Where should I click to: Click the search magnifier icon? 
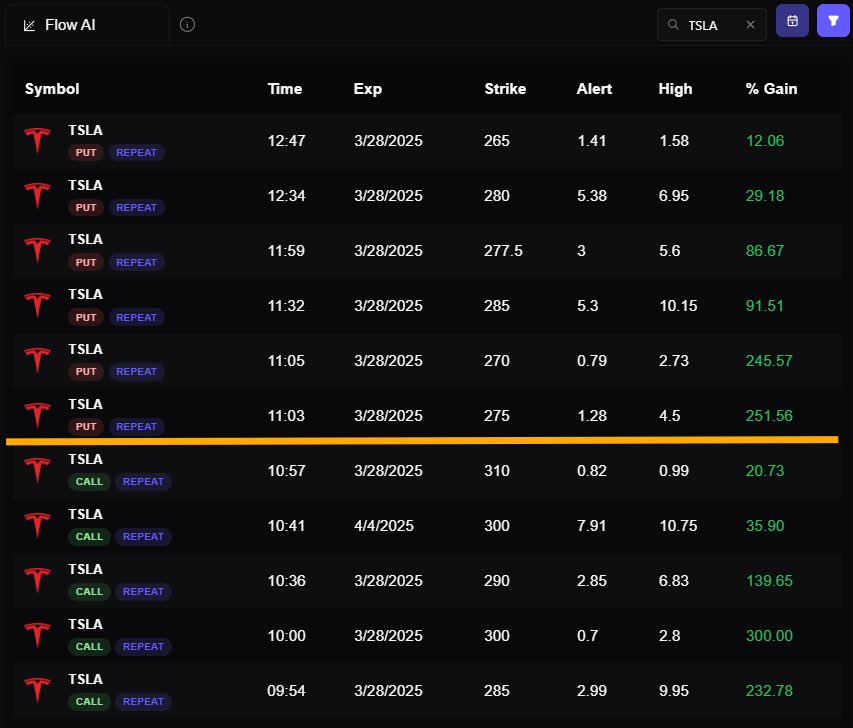673,24
